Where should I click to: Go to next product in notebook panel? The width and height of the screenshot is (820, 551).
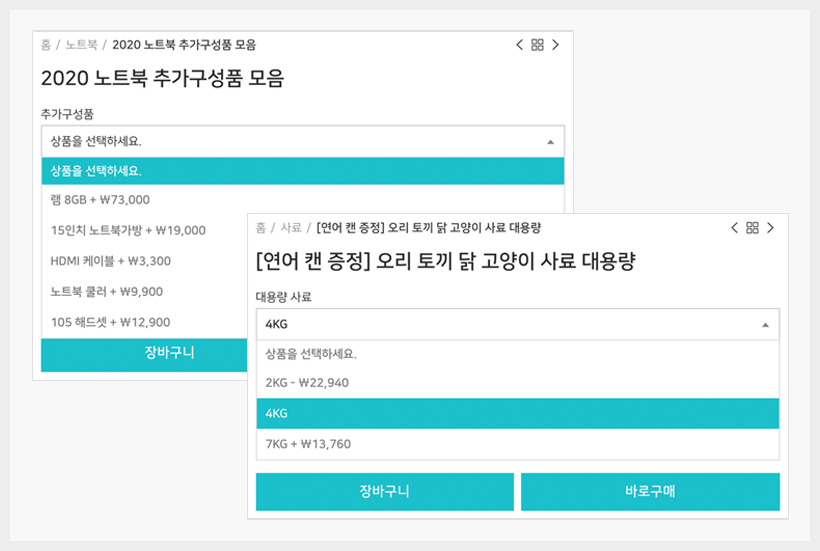click(x=555, y=45)
